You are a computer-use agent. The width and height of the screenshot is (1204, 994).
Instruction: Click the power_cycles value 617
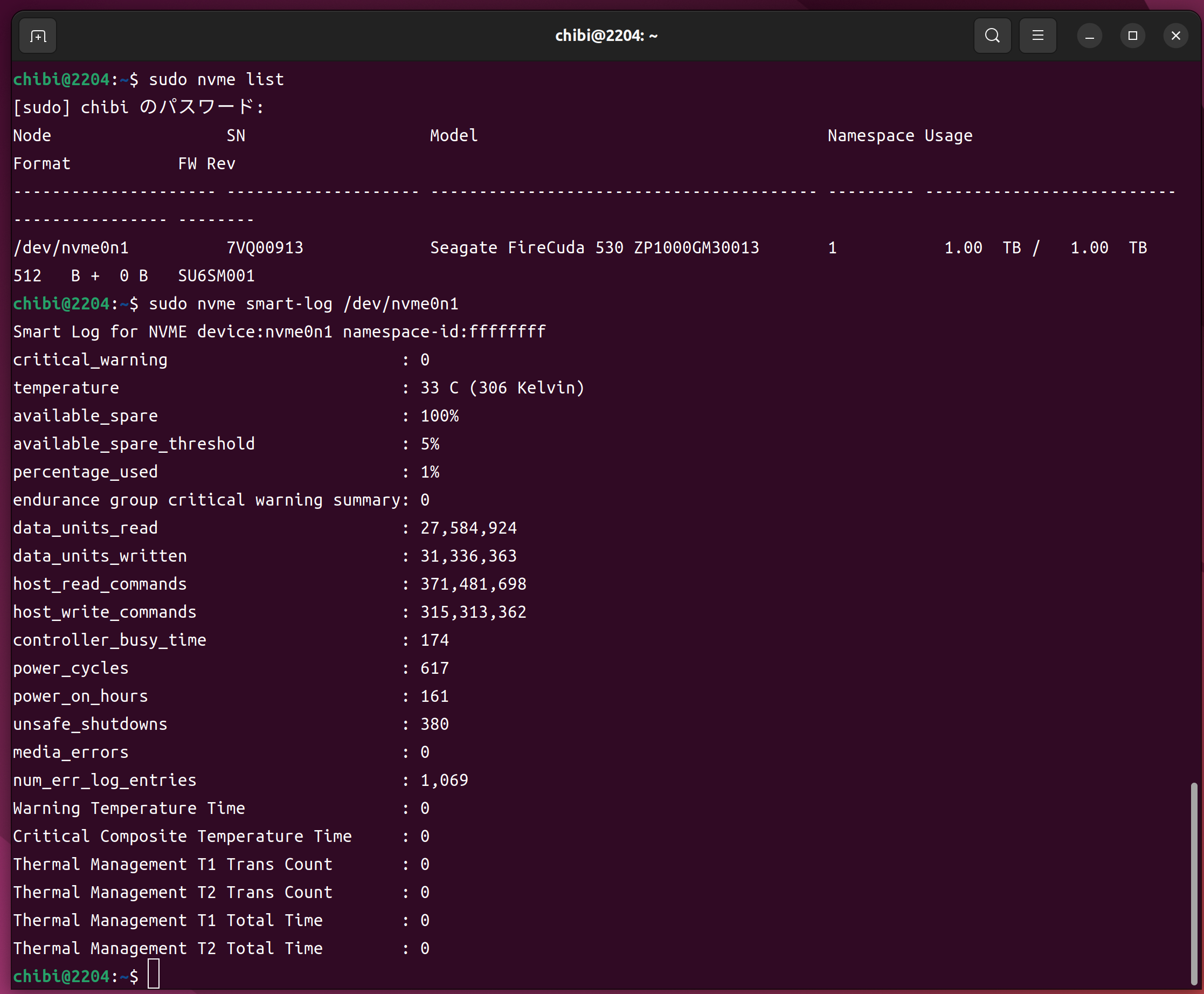click(x=434, y=668)
